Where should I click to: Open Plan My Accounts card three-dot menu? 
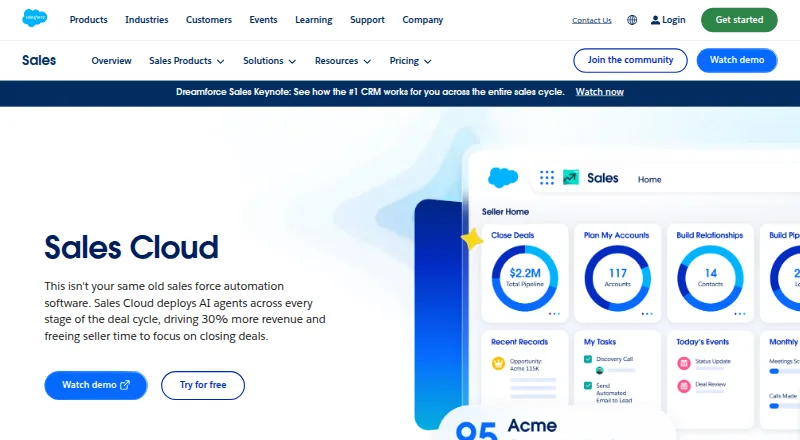pos(647,314)
